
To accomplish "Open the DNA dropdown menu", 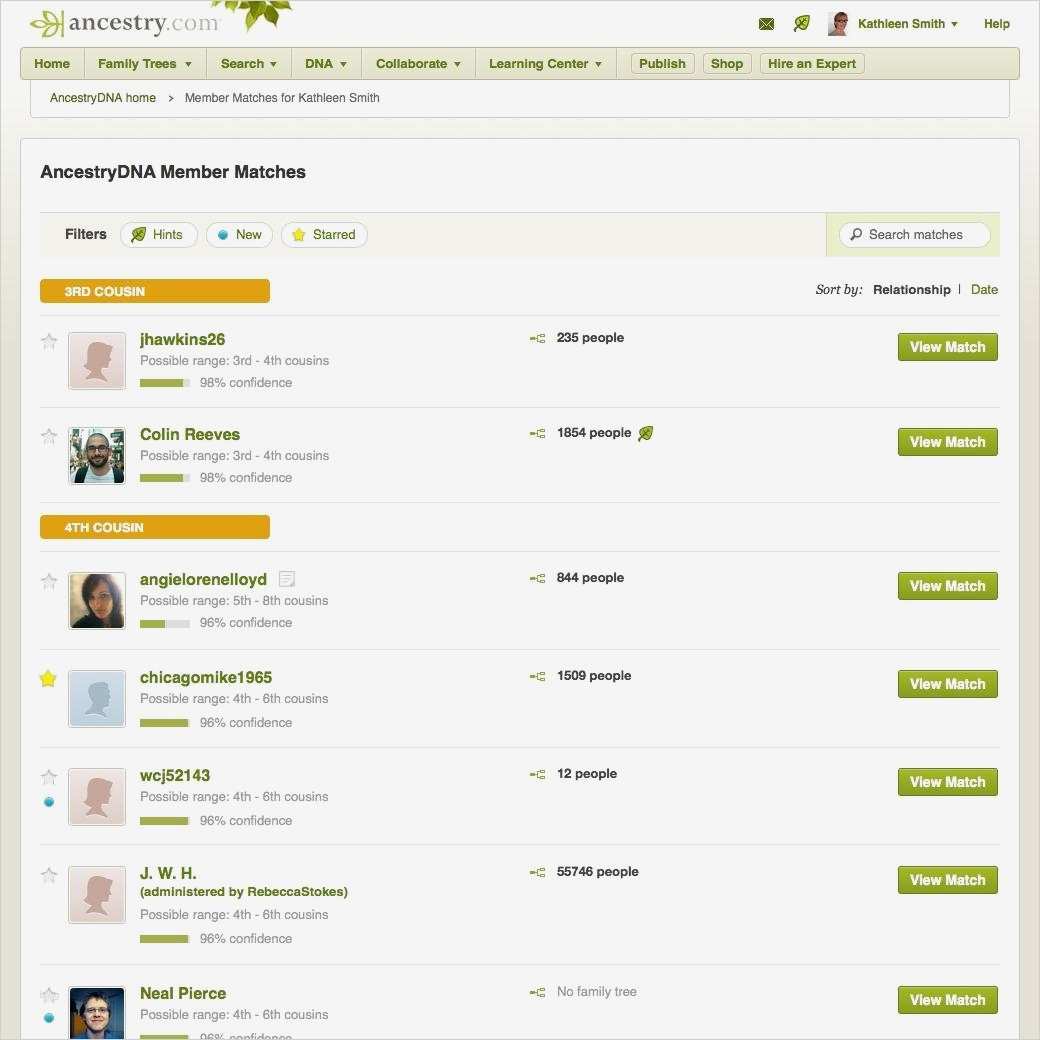I will 326,64.
